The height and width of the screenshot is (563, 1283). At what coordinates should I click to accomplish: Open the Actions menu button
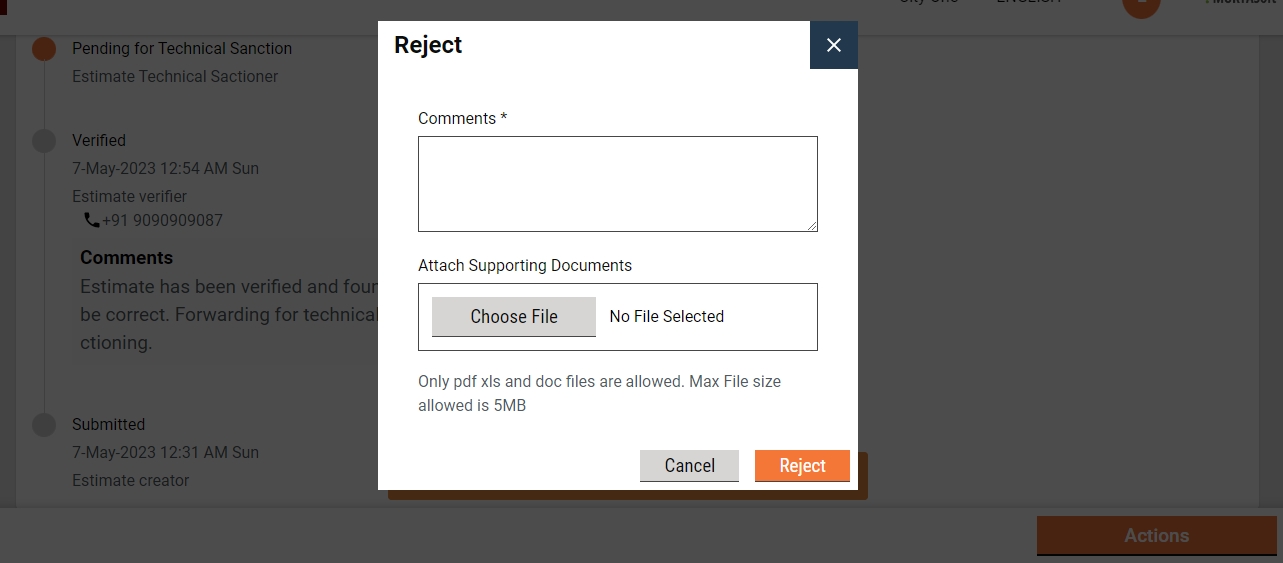coord(1156,536)
